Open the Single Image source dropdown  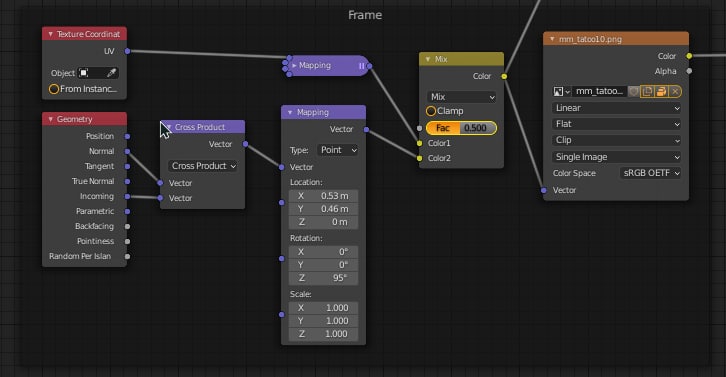616,157
